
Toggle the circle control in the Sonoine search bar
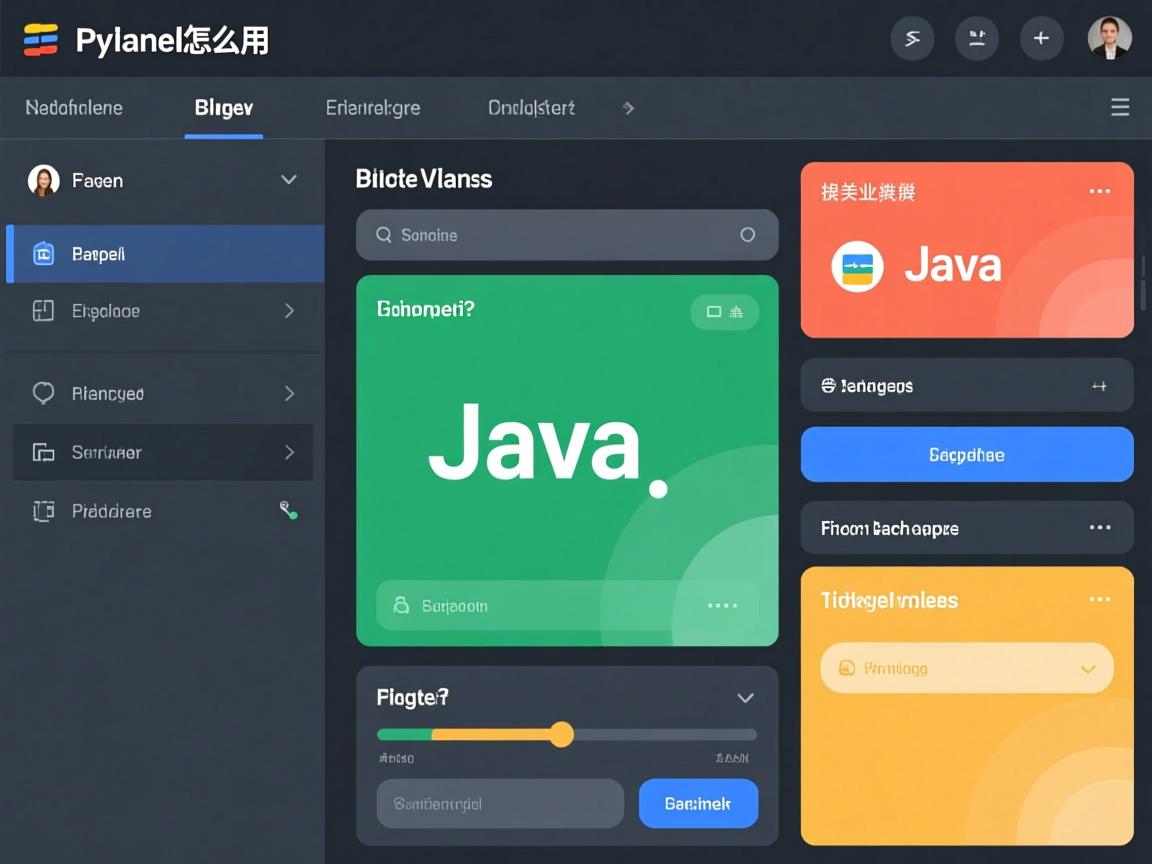point(748,235)
